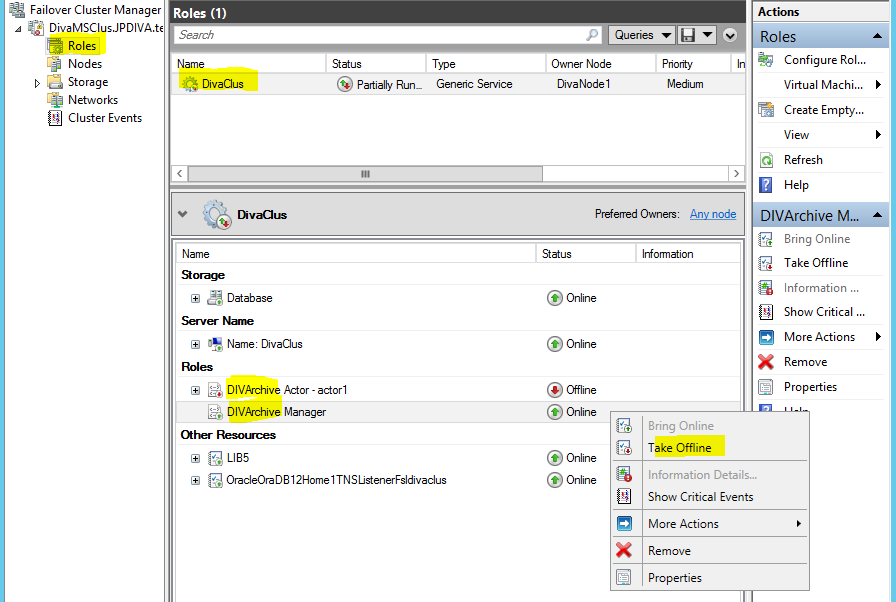Open Networks in the cluster tree
This screenshot has height=602, width=896.
click(x=93, y=100)
